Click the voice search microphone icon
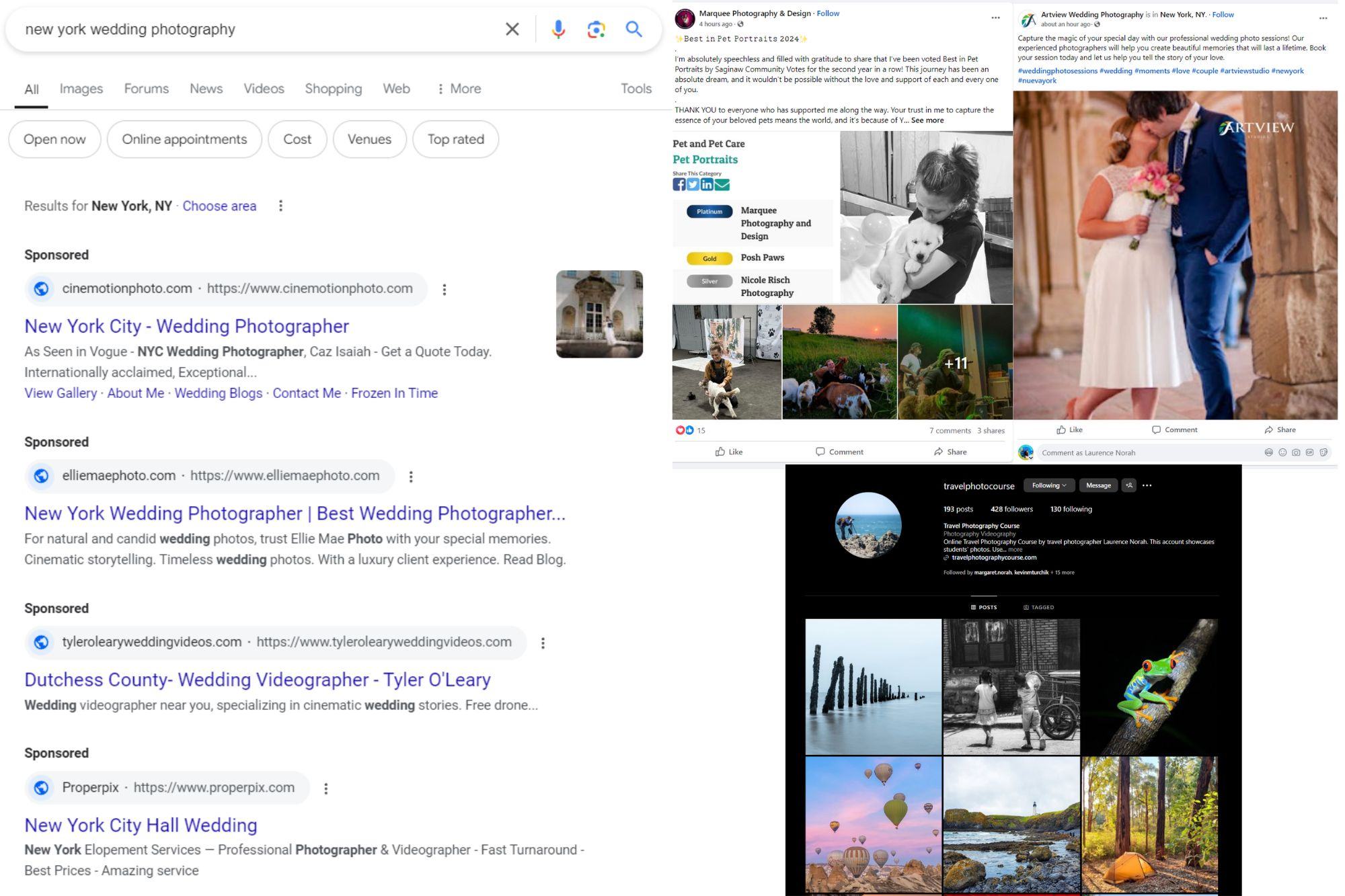 pos(558,29)
